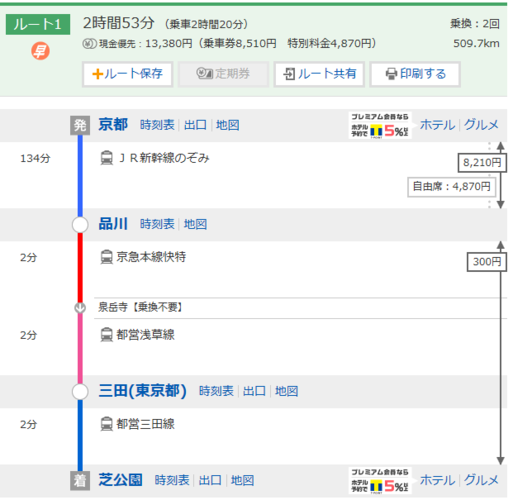
Task: Open the premium member banner beside 芝公園
Action: point(380,481)
